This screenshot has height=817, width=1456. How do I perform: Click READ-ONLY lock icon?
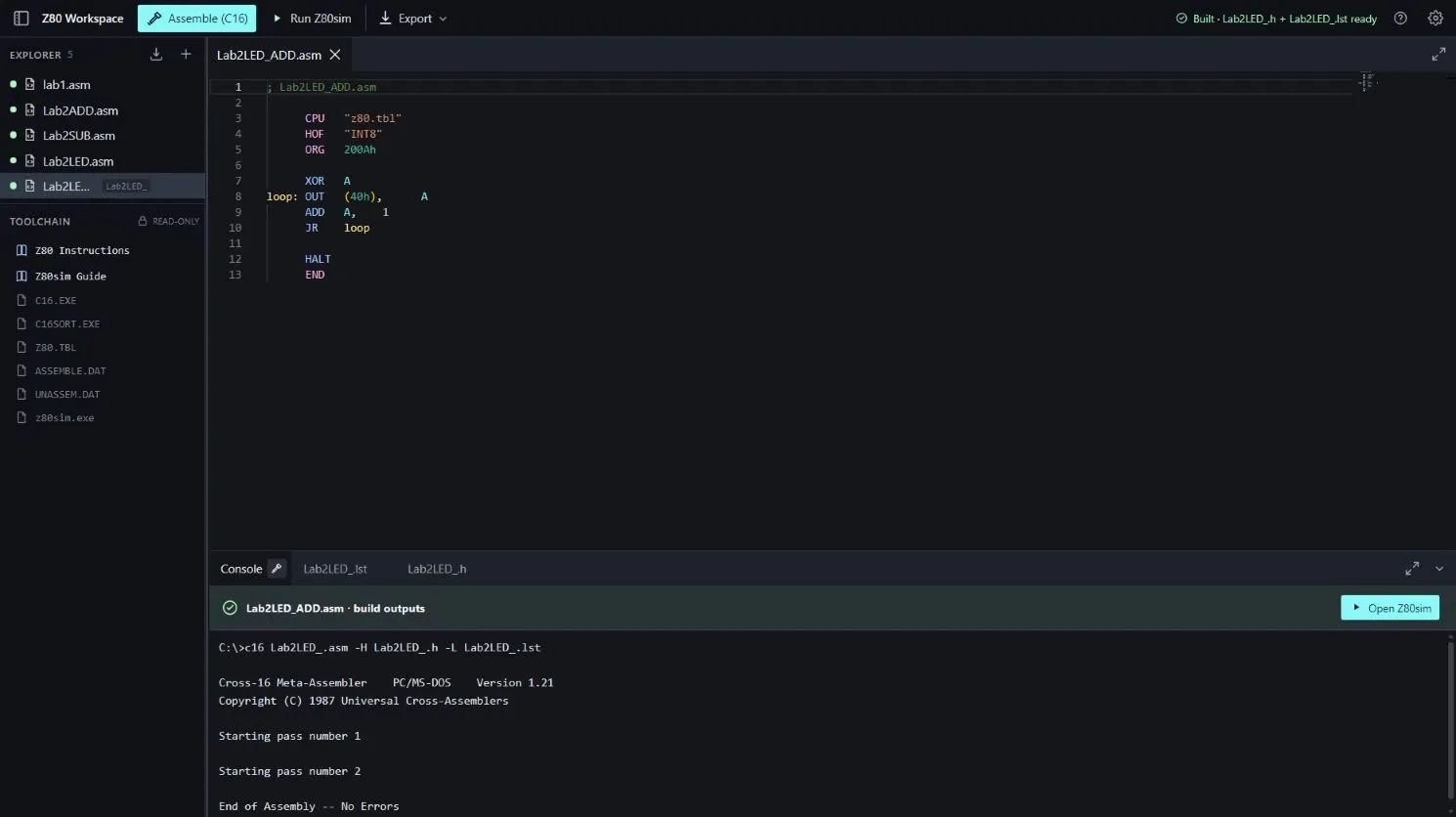[143, 221]
